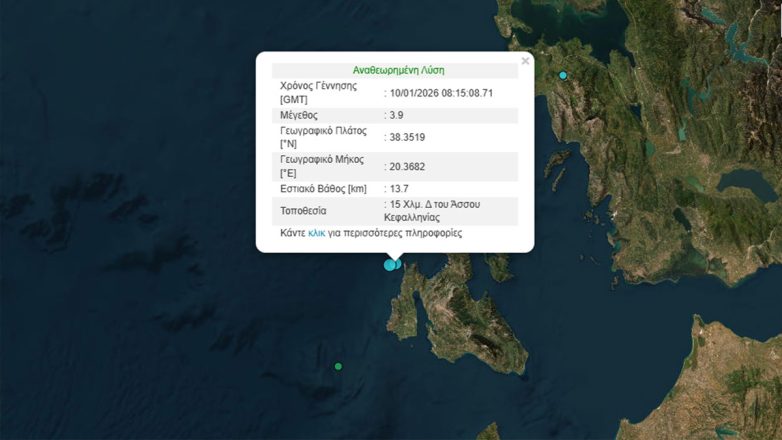
Task: Open the cyan earthquake marker on the mainland
Action: coord(563,76)
